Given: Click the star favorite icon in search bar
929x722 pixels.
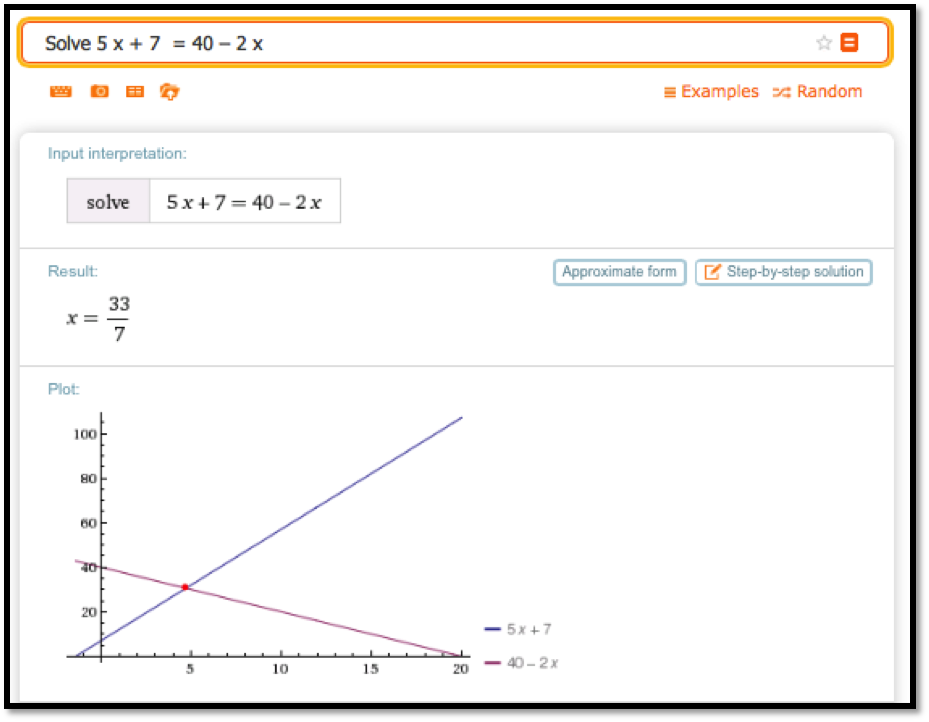Looking at the screenshot, I should pos(824,43).
